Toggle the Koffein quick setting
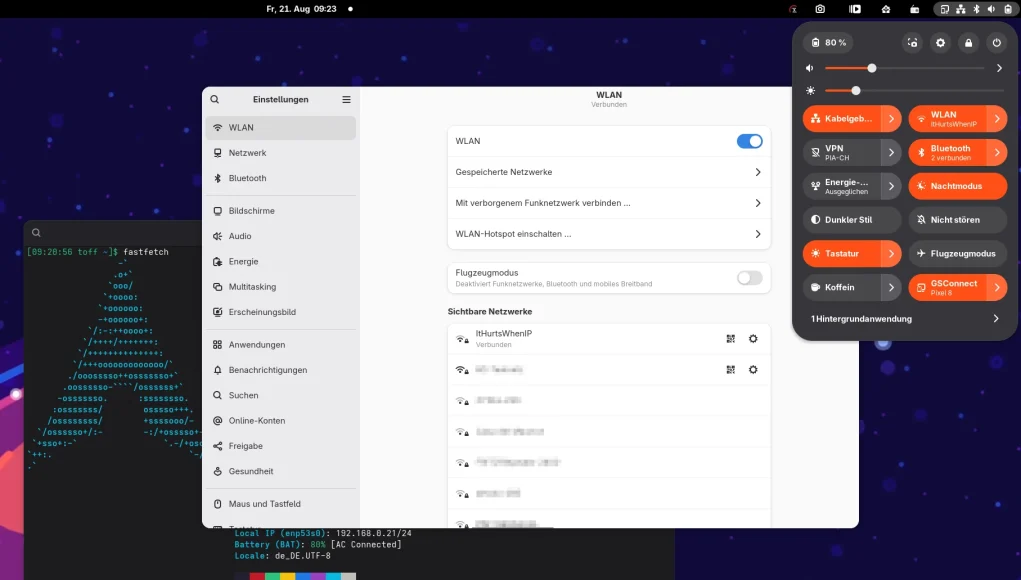 point(842,288)
